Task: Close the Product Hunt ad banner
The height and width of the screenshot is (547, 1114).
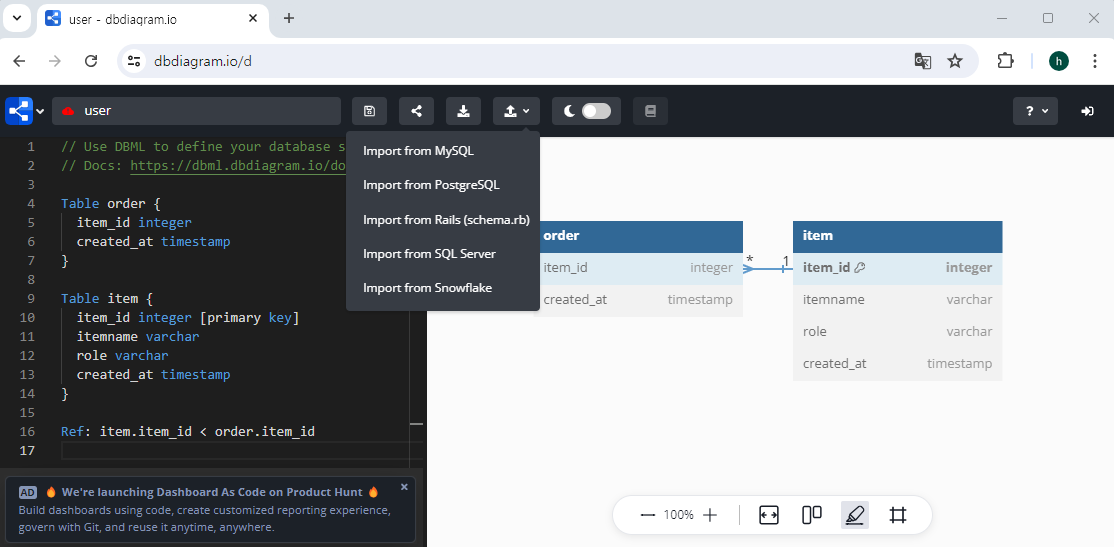Action: point(404,487)
